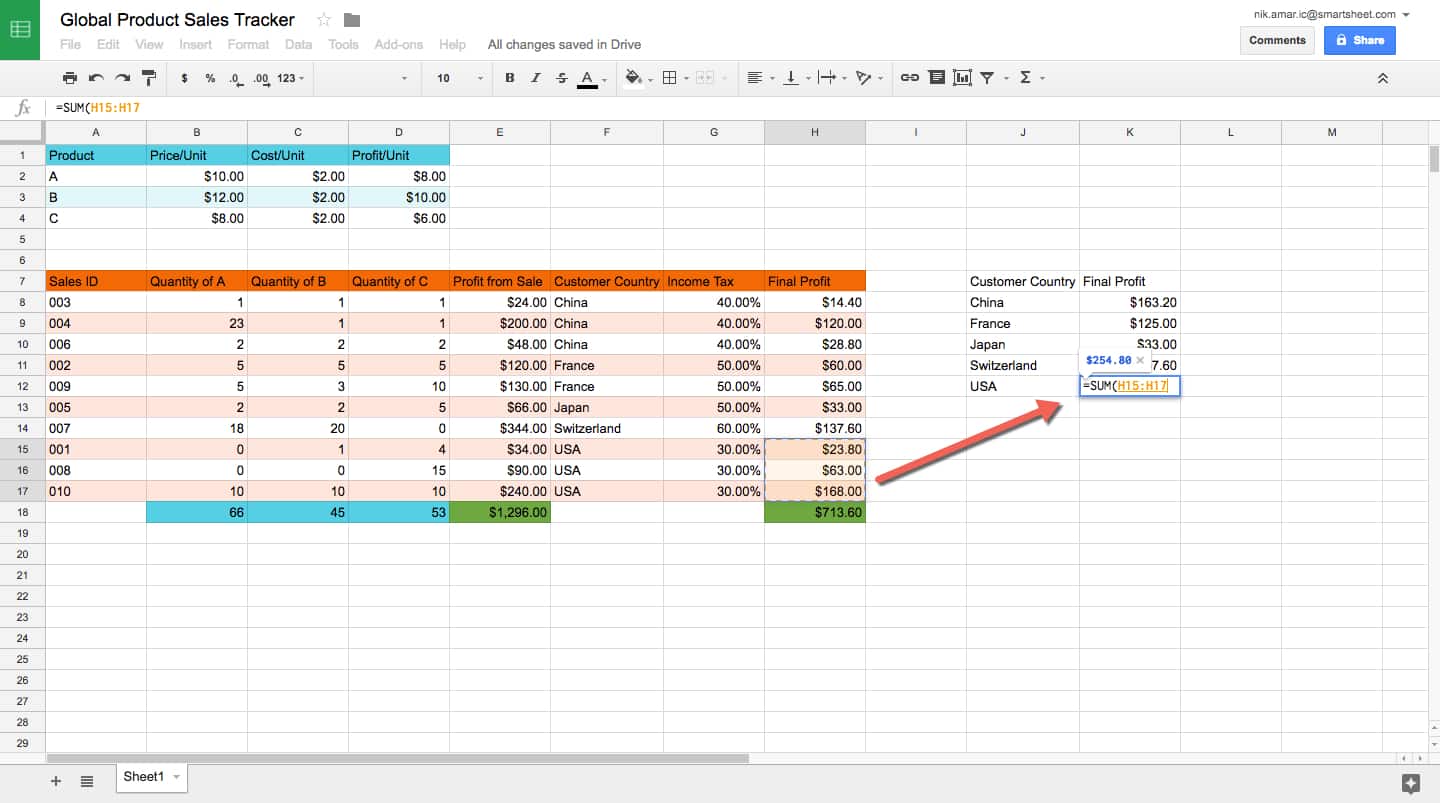Image resolution: width=1440 pixels, height=803 pixels.
Task: Select the Sheet1 tab
Action: pos(143,777)
